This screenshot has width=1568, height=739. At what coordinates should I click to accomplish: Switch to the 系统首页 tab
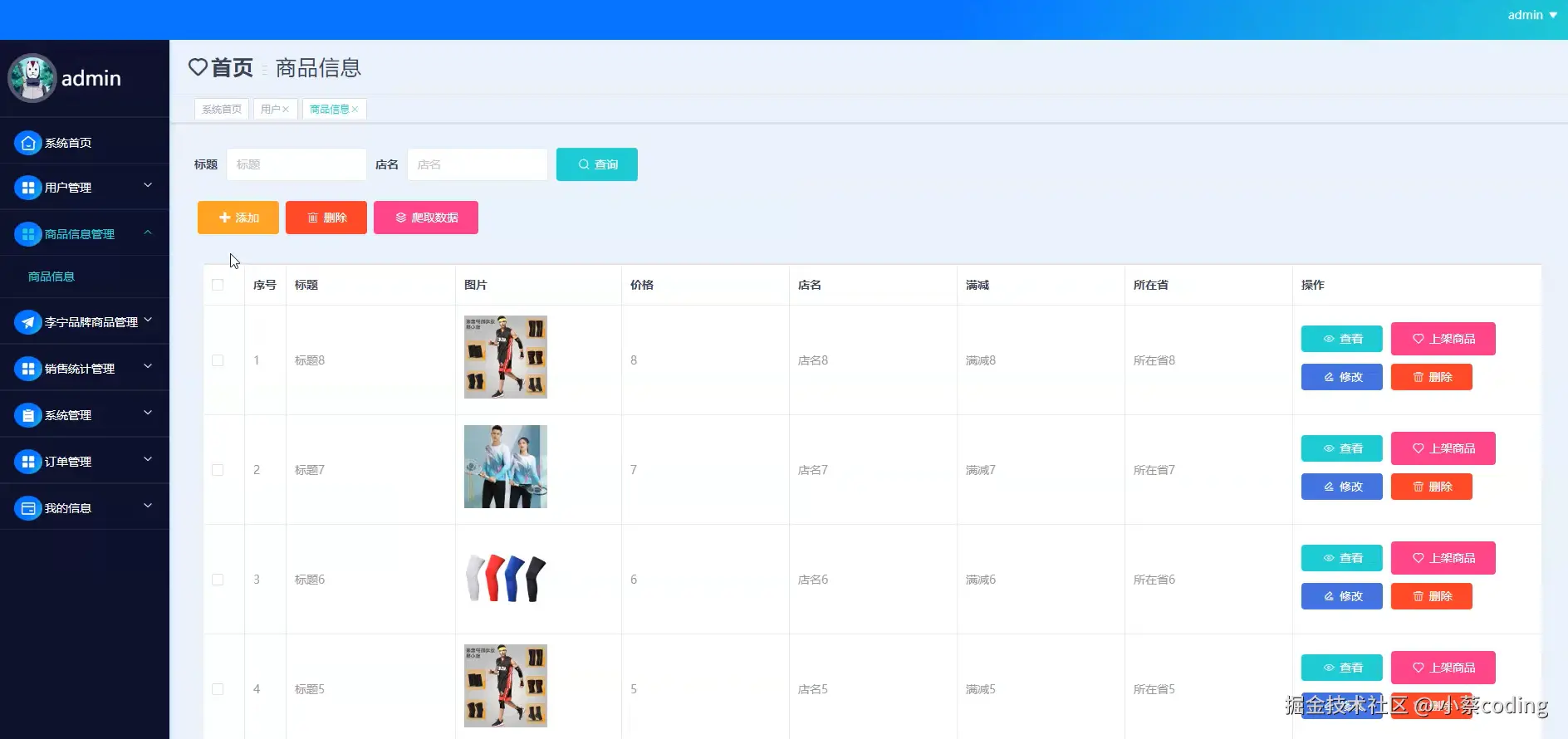pos(222,110)
